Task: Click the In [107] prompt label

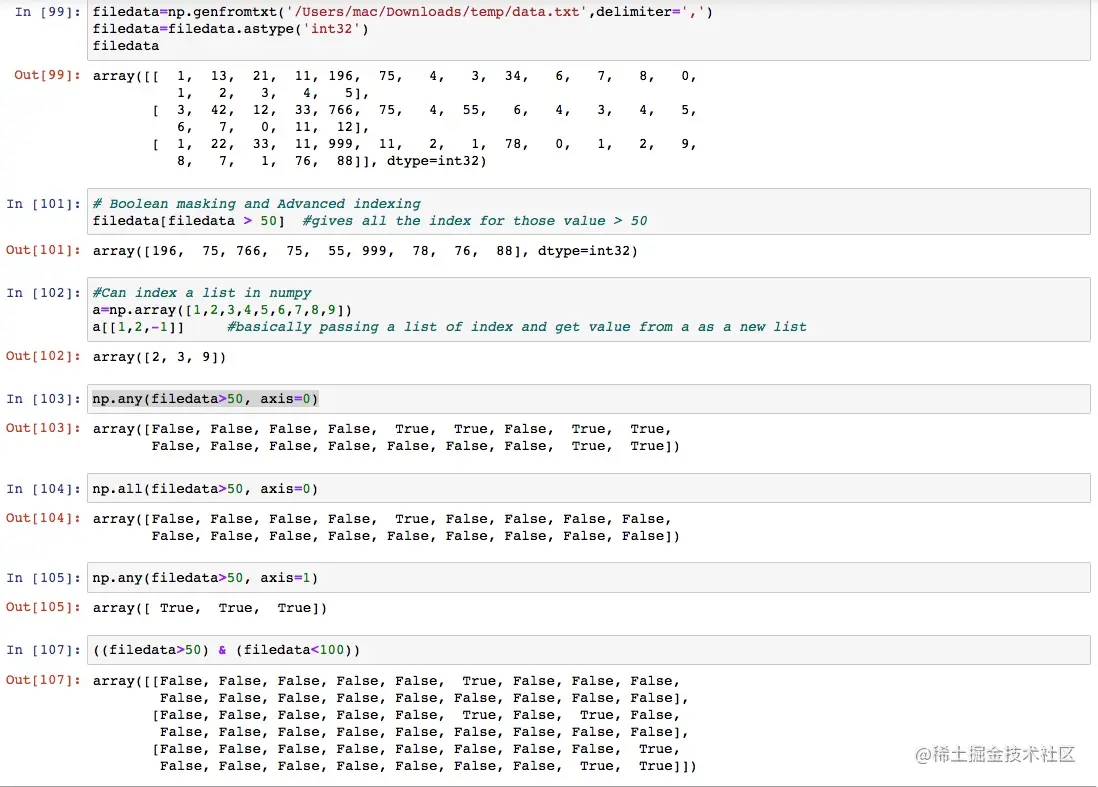Action: click(x=43, y=650)
